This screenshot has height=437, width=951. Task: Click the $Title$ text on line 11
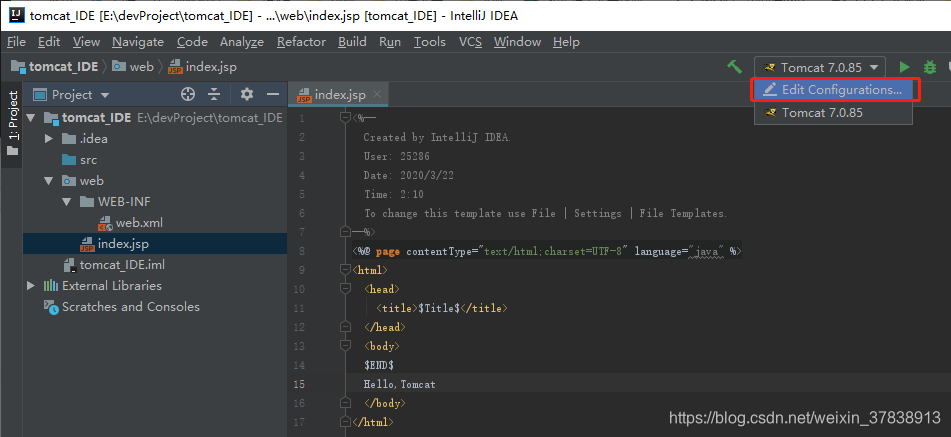(x=439, y=308)
